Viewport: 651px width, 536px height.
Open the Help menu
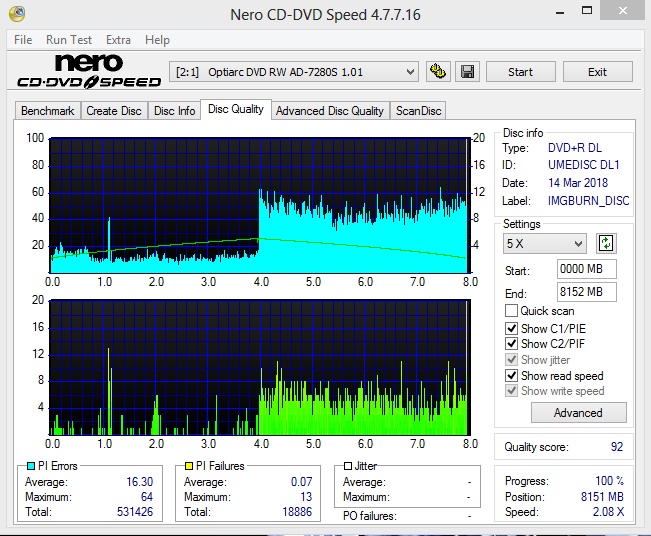click(157, 40)
